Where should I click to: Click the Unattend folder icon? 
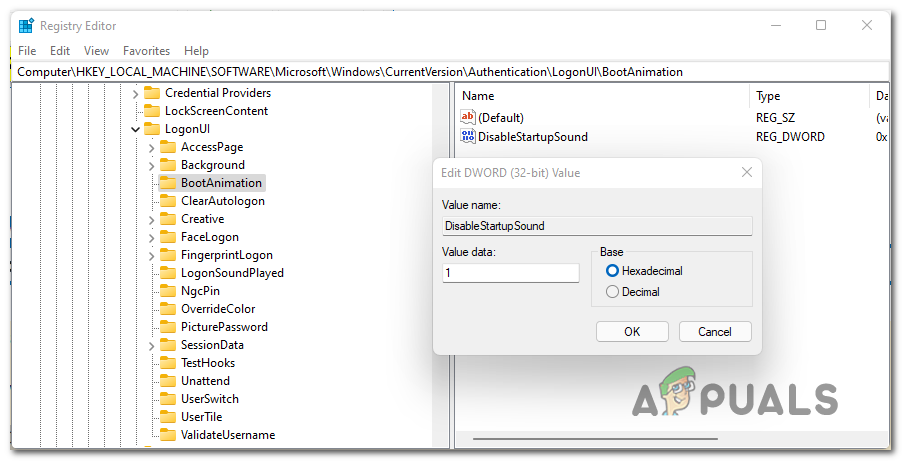168,380
